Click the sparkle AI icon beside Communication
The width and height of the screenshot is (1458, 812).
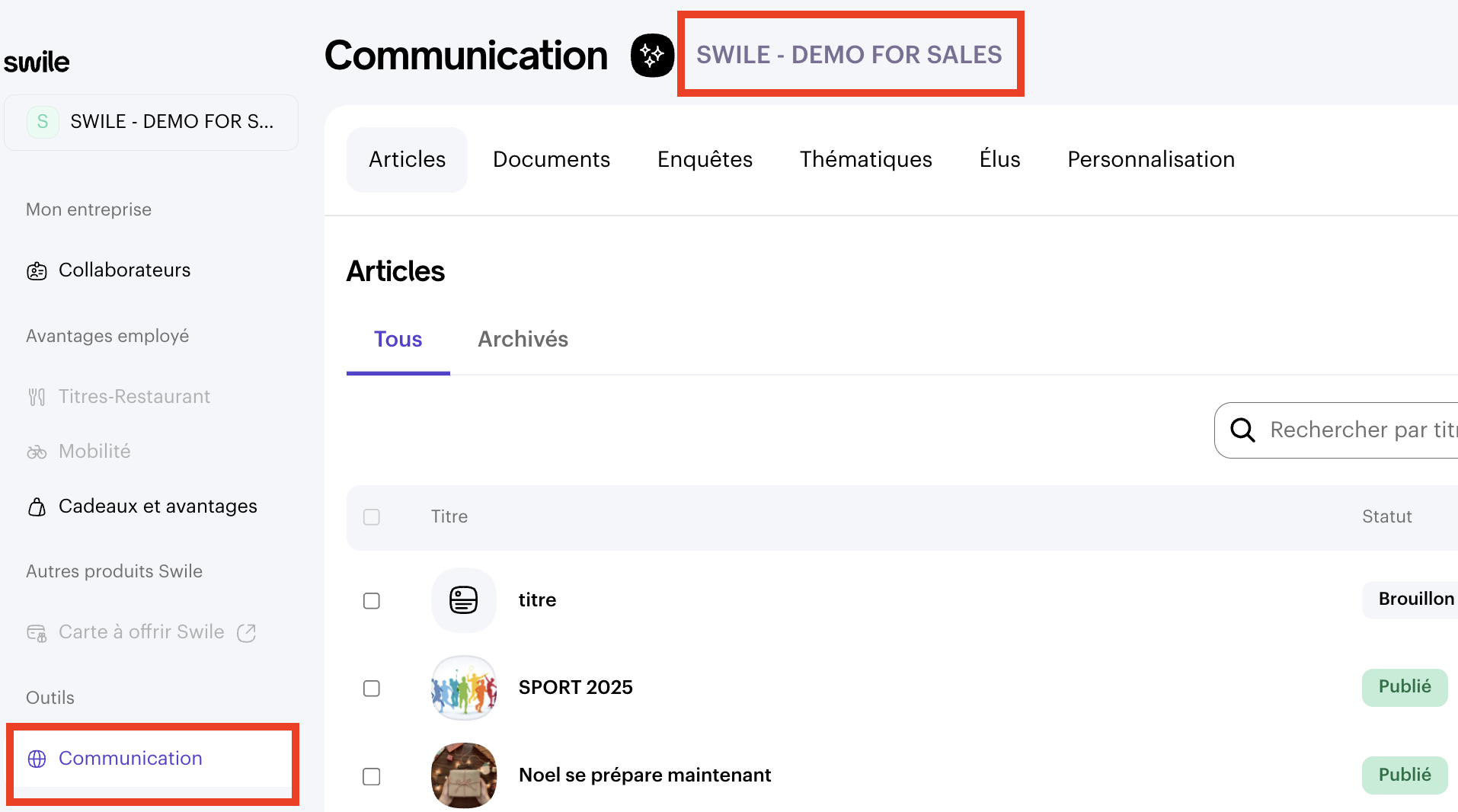(652, 55)
